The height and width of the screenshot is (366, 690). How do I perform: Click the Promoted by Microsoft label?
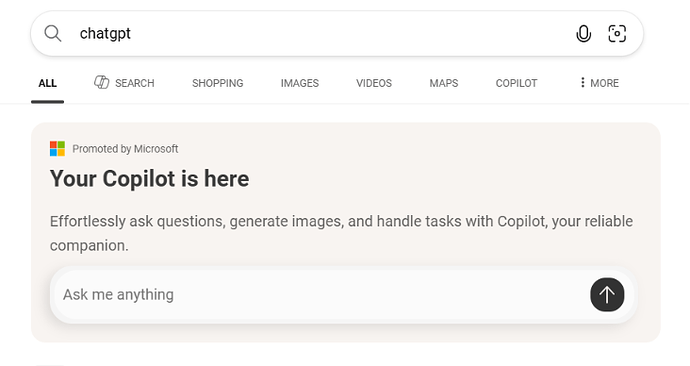point(125,149)
